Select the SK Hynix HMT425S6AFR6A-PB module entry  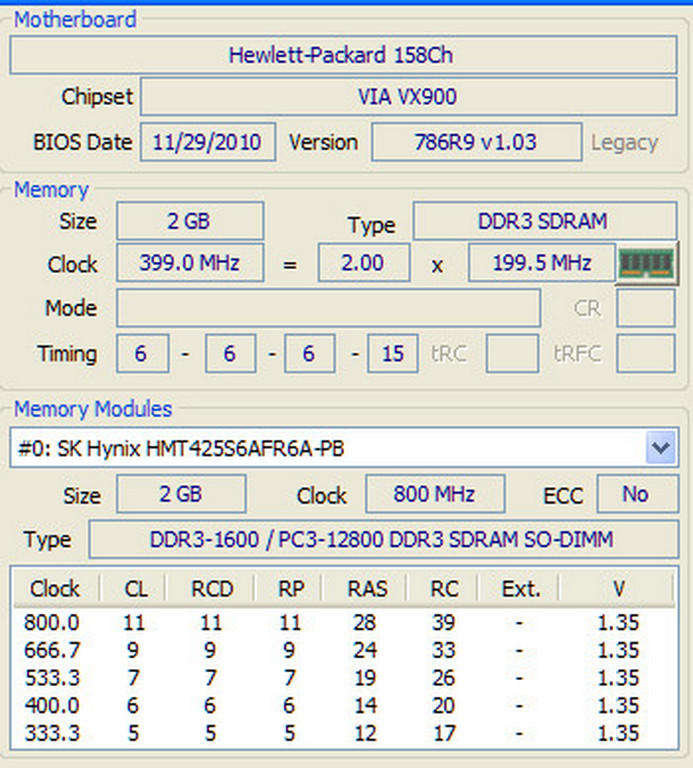click(343, 448)
